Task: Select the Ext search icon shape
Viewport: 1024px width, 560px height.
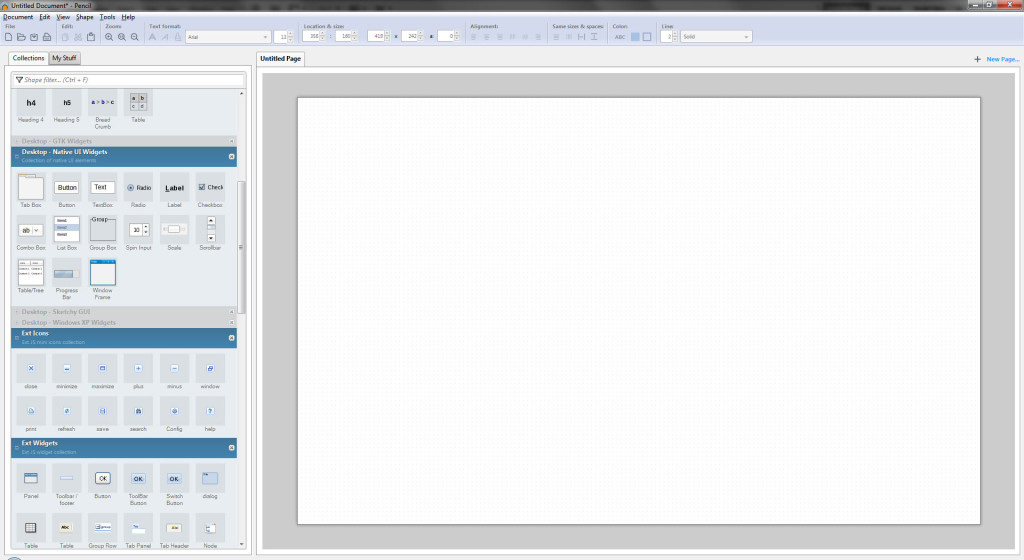Action: coord(138,415)
